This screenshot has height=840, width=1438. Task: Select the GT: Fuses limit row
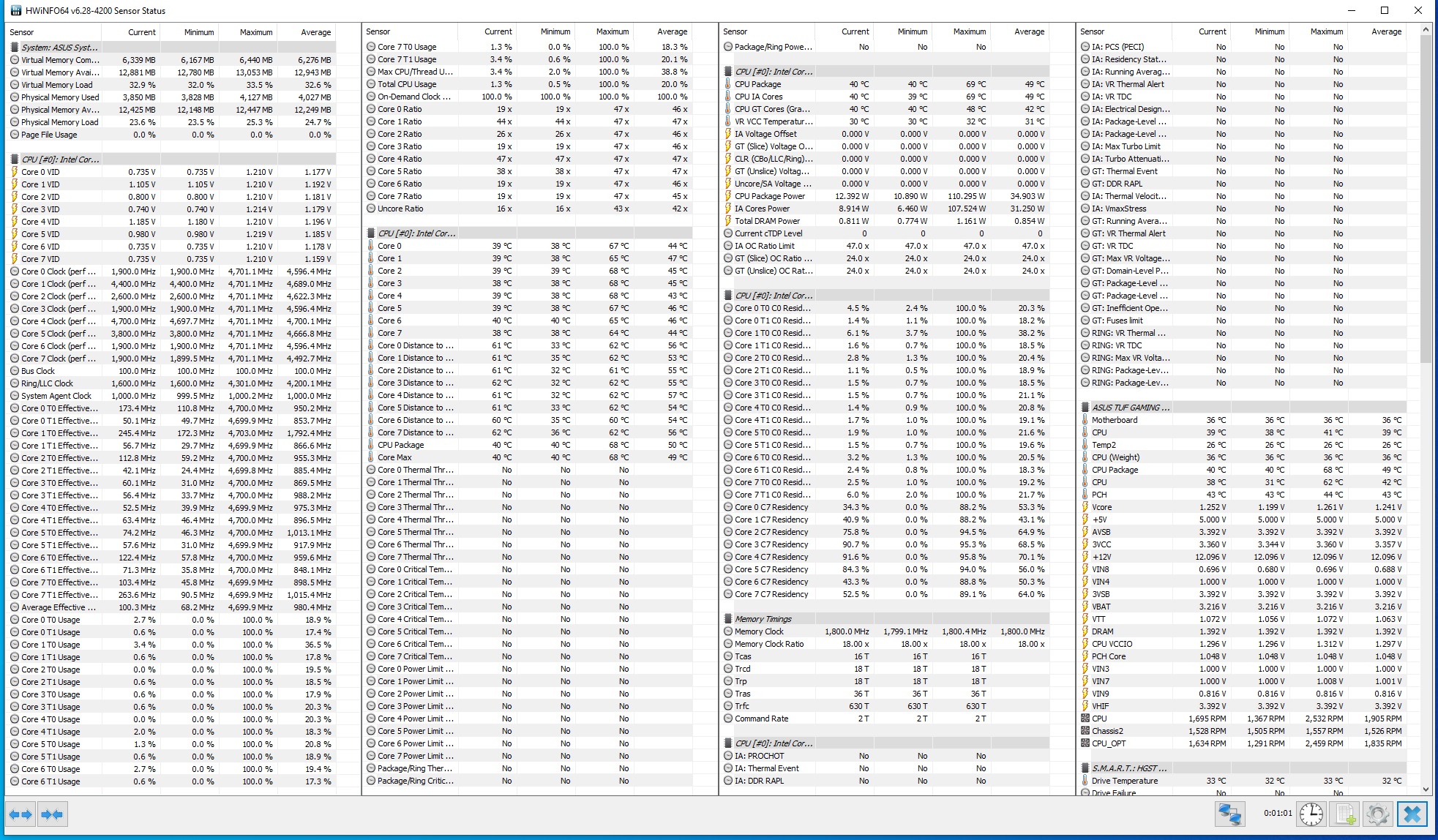(1243, 320)
